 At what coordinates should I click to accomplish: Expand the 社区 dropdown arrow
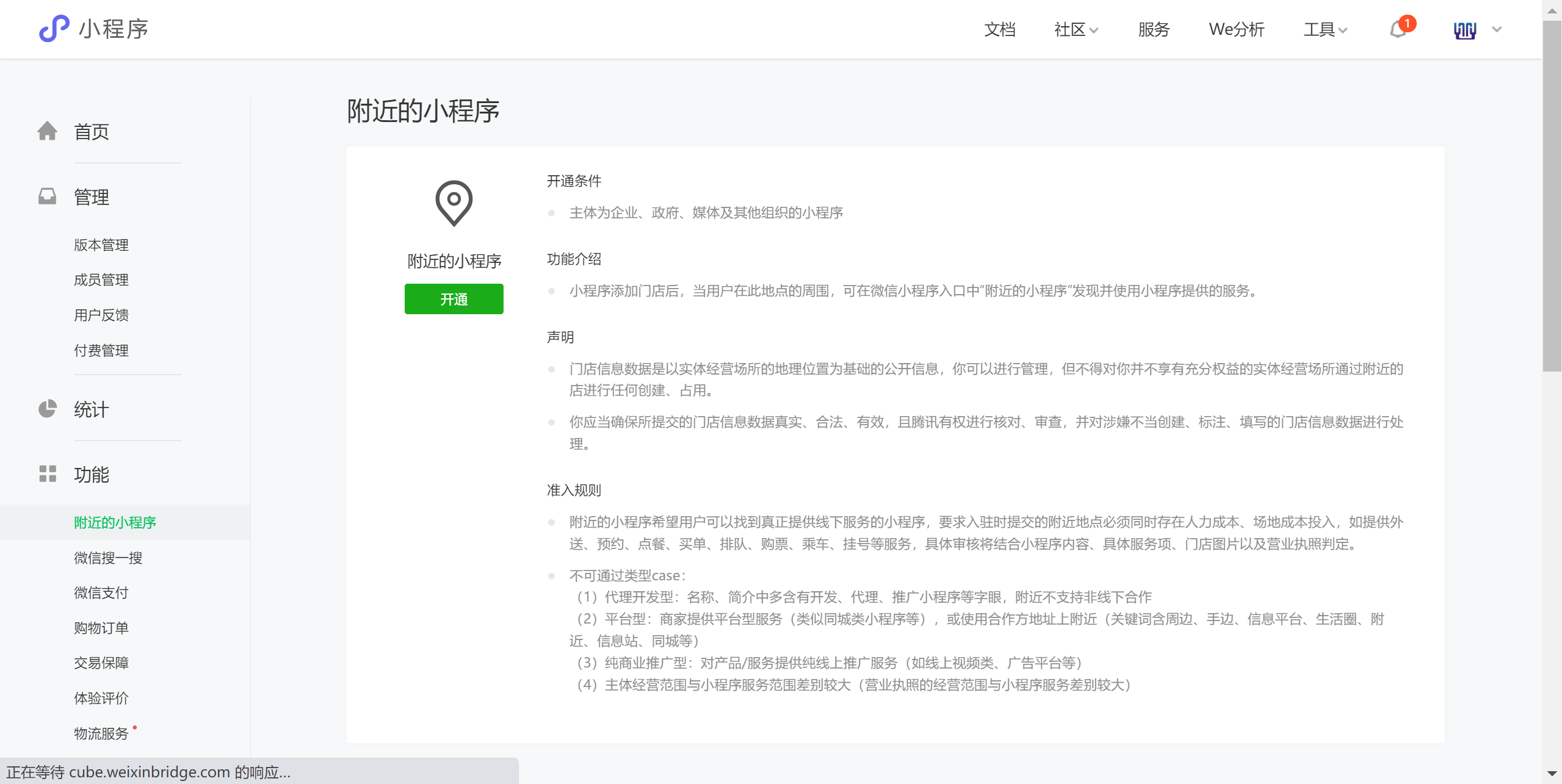pos(1094,30)
